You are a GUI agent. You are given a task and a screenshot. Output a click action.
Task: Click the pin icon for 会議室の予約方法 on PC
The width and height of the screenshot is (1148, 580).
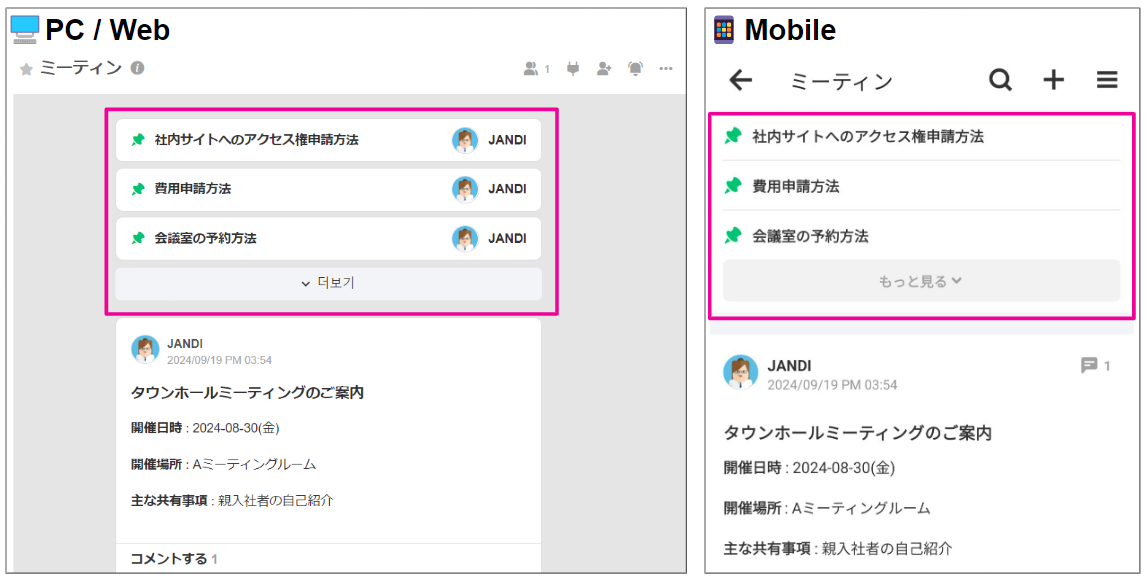point(138,238)
